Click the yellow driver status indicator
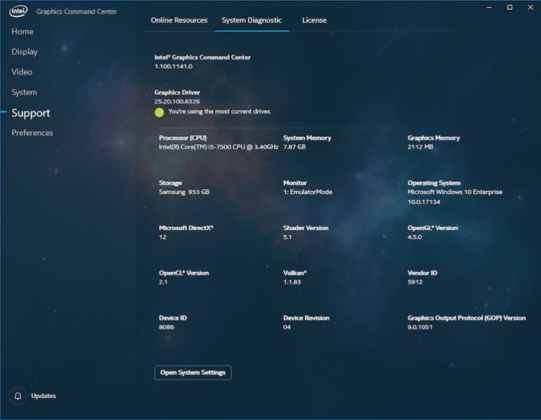Image resolution: width=541 pixels, height=420 pixels. pos(159,112)
